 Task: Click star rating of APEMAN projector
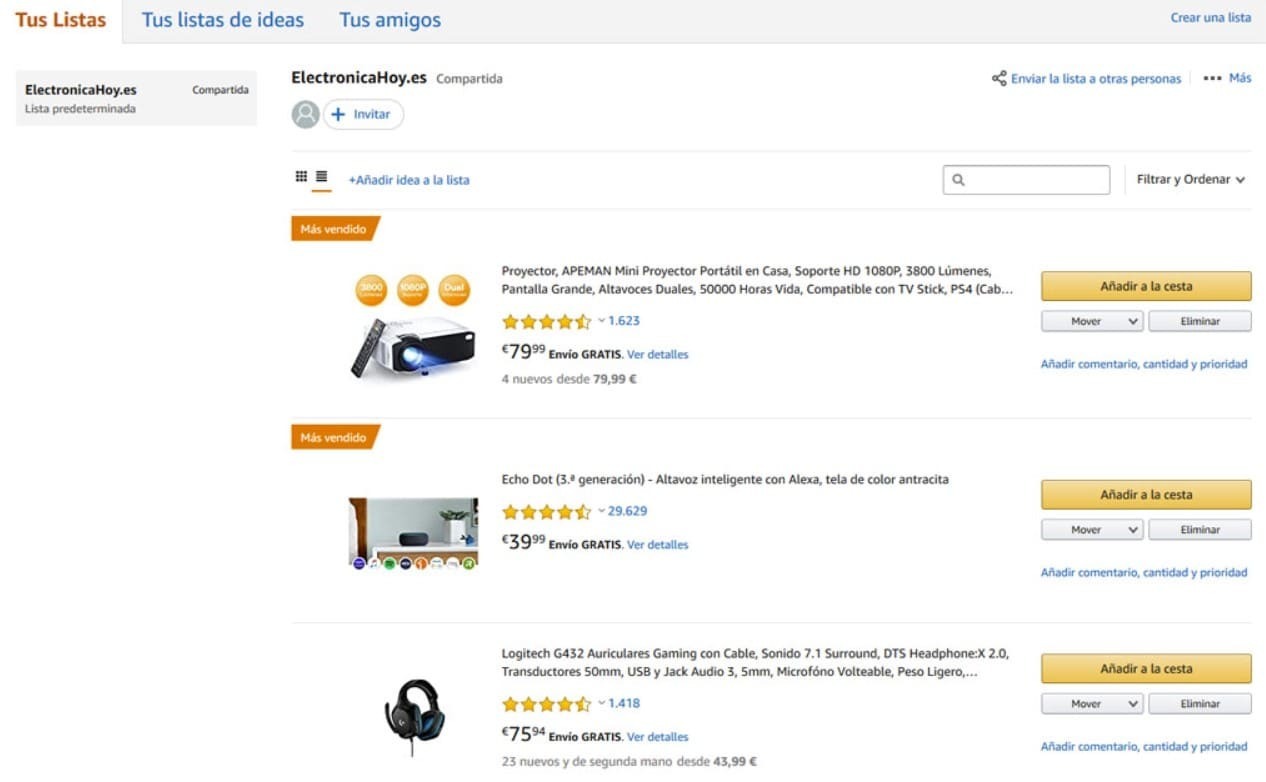(546, 321)
